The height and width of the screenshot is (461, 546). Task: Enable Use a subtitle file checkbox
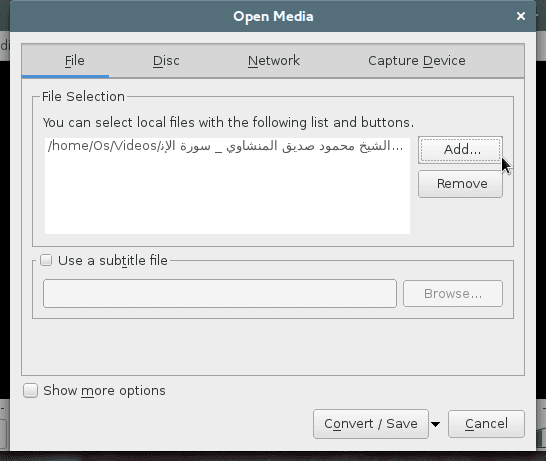(x=46, y=260)
